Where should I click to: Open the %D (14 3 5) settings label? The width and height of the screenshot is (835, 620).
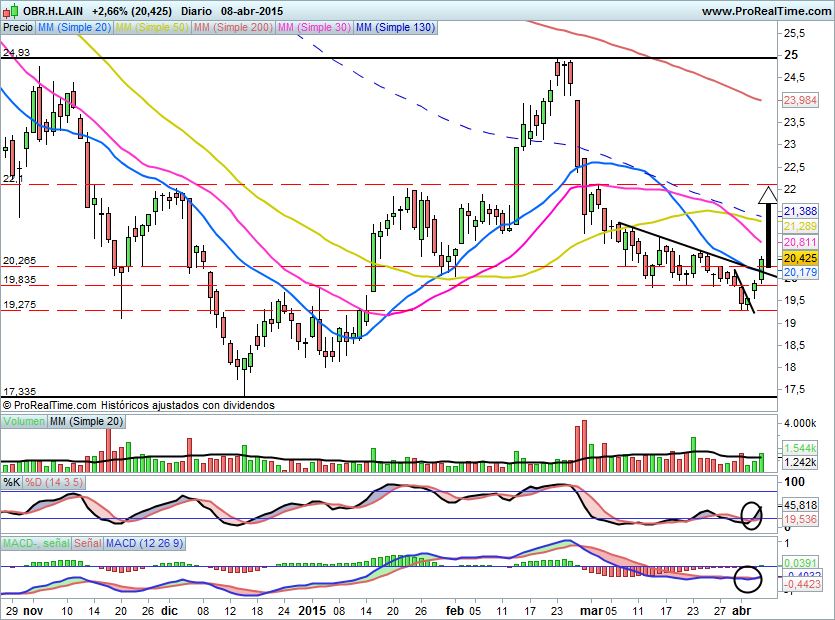(x=54, y=482)
